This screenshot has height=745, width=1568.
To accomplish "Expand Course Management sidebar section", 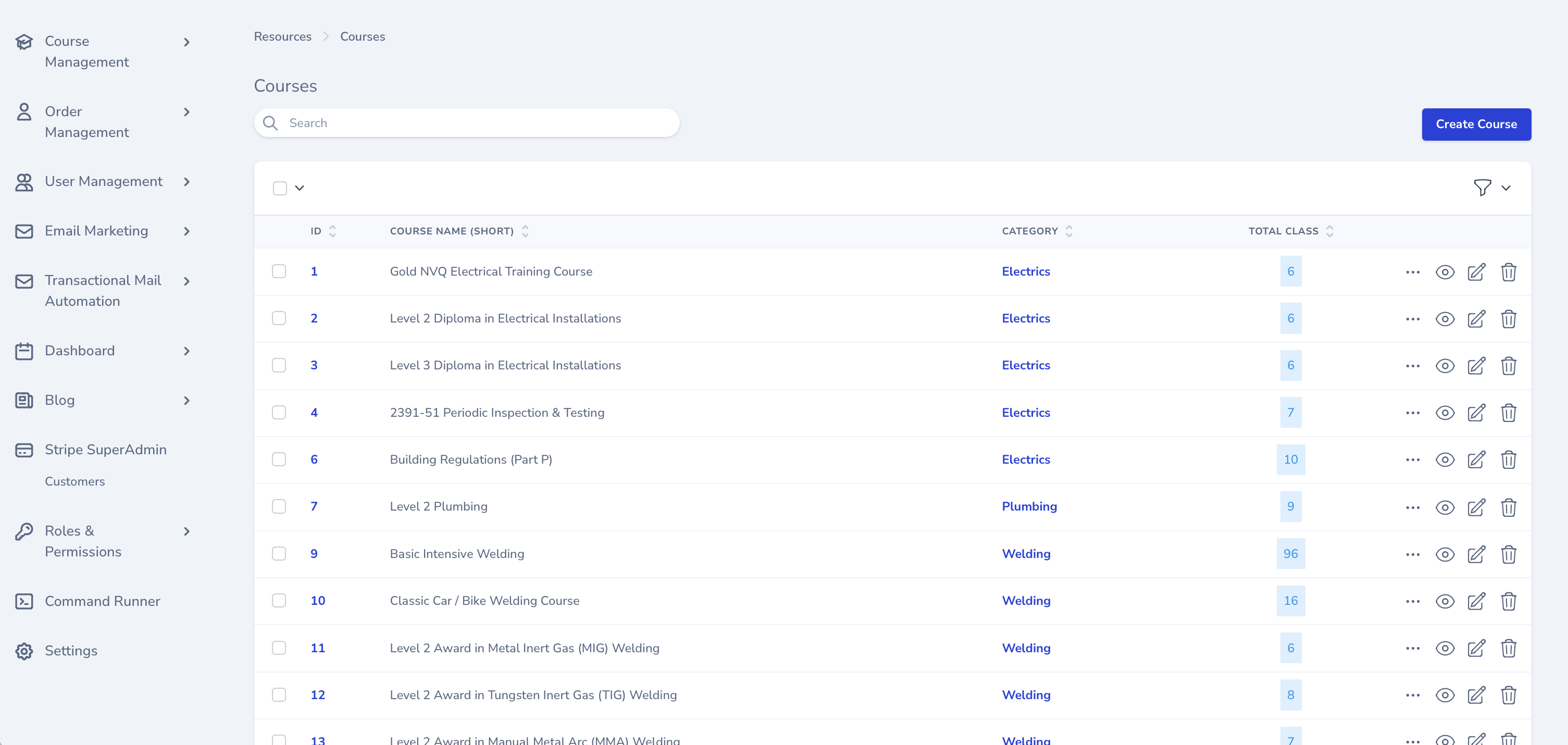I will (x=187, y=42).
